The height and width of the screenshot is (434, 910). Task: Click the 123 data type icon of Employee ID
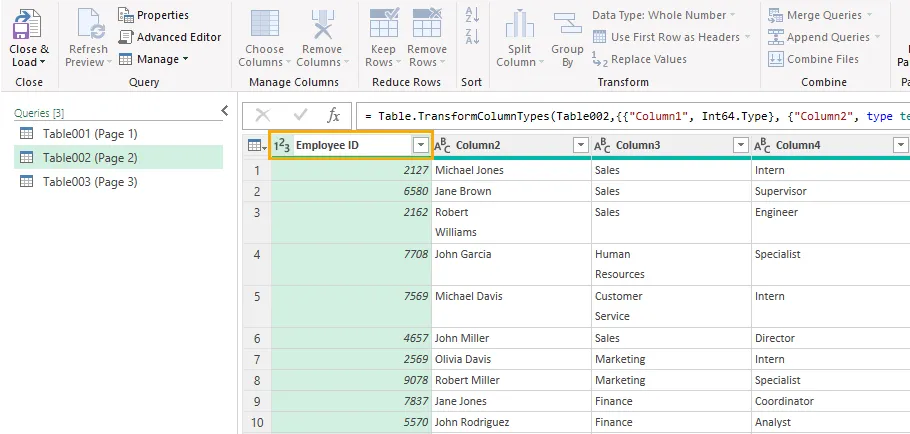pyautogui.click(x=282, y=146)
